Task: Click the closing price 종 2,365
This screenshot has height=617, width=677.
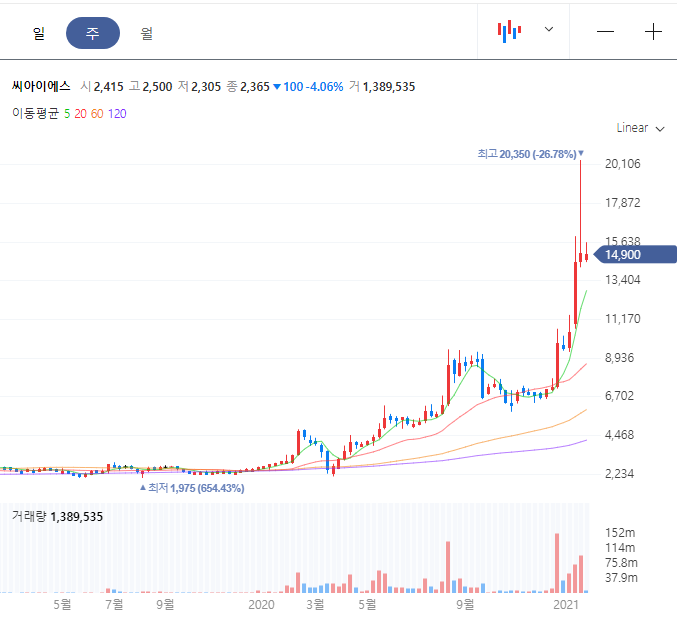Action: (x=248, y=87)
